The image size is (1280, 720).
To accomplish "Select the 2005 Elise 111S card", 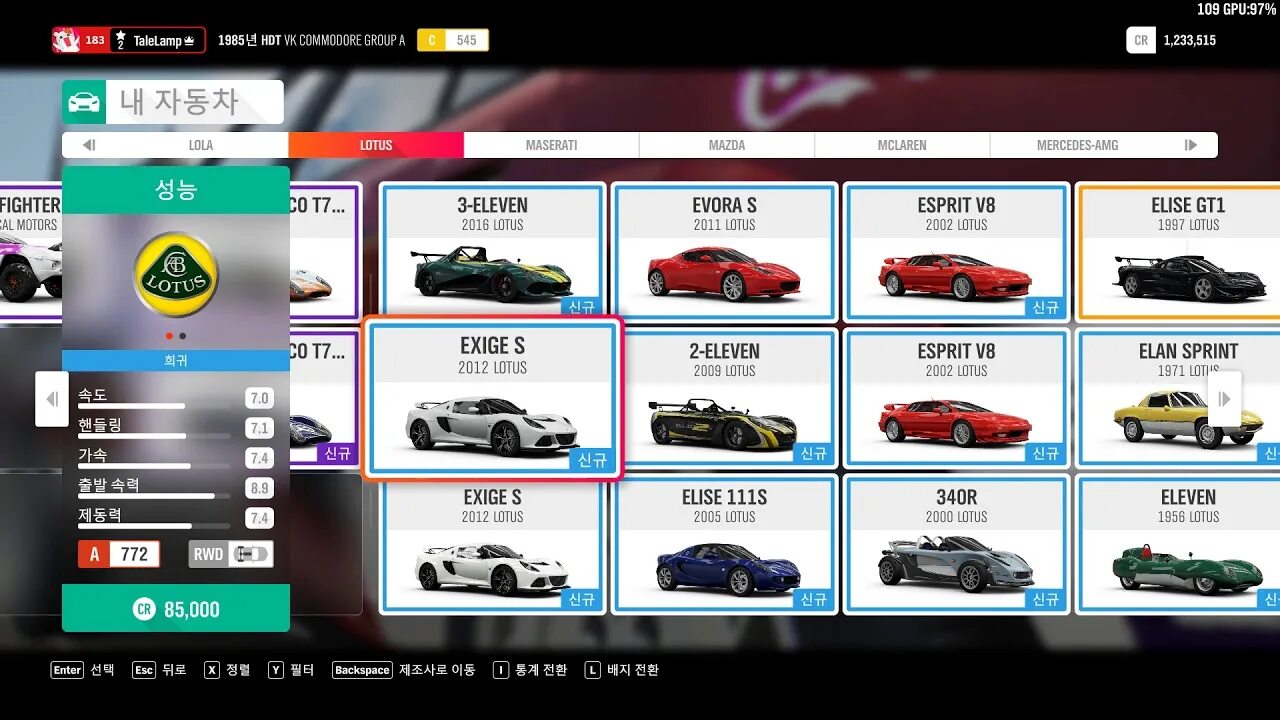I will coord(724,544).
